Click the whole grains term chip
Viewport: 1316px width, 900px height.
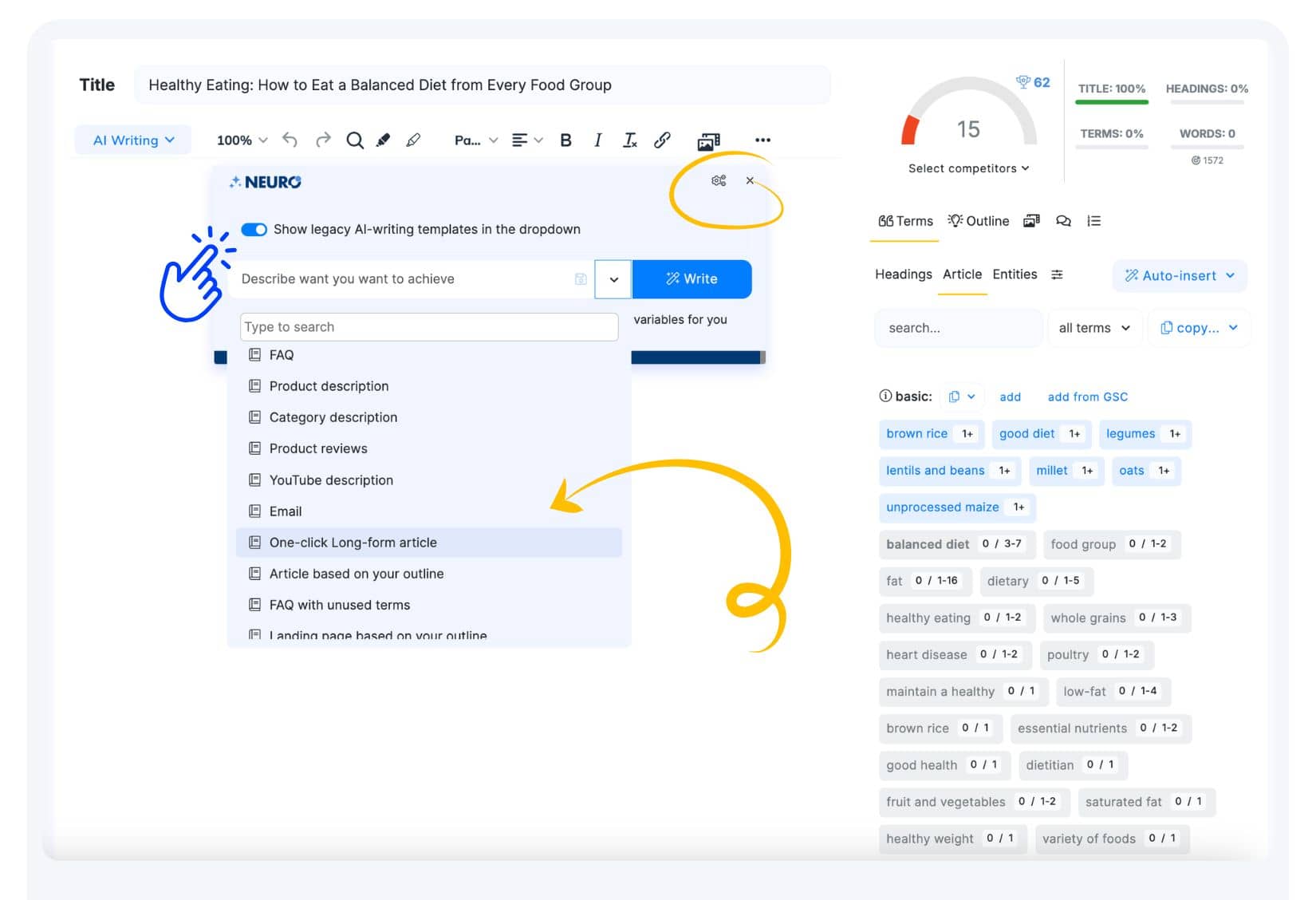1117,618
